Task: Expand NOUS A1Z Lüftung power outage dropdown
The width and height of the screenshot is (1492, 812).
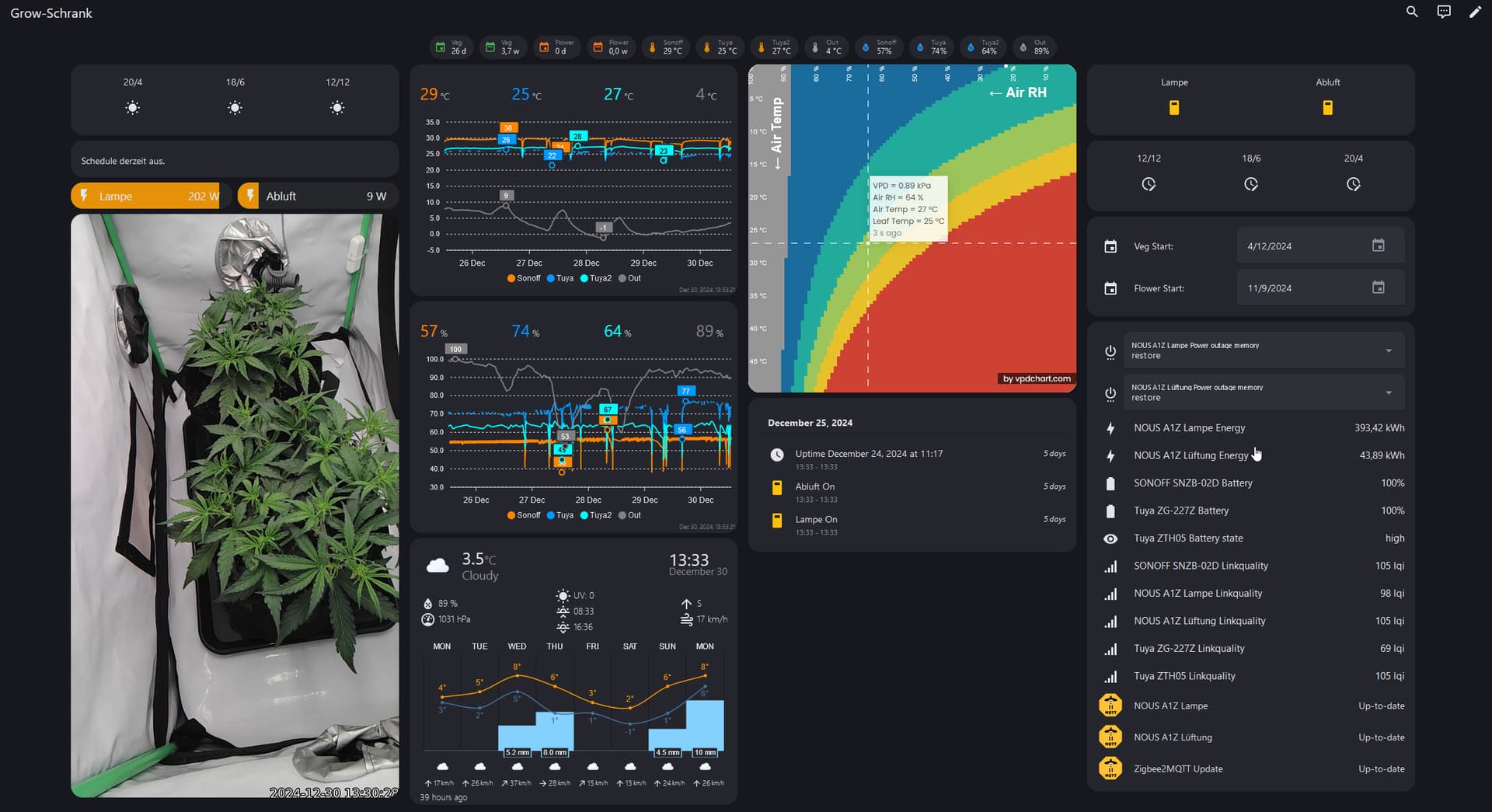Action: pos(1389,392)
